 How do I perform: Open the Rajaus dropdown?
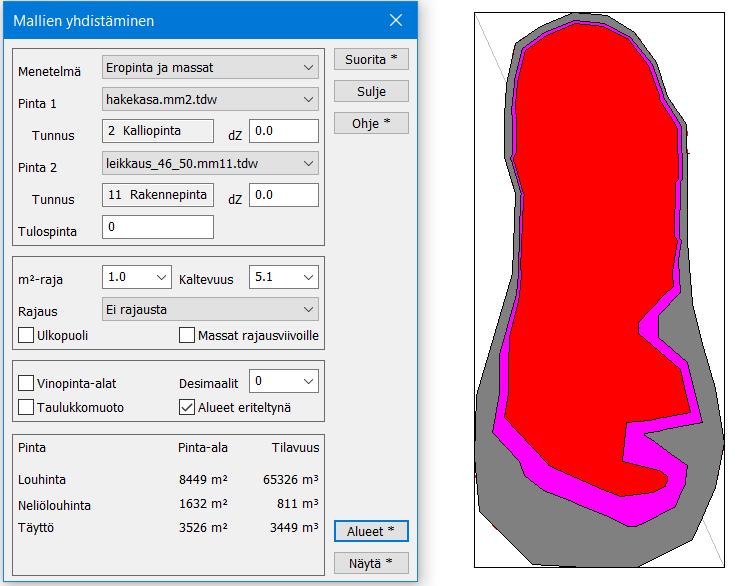(x=210, y=310)
